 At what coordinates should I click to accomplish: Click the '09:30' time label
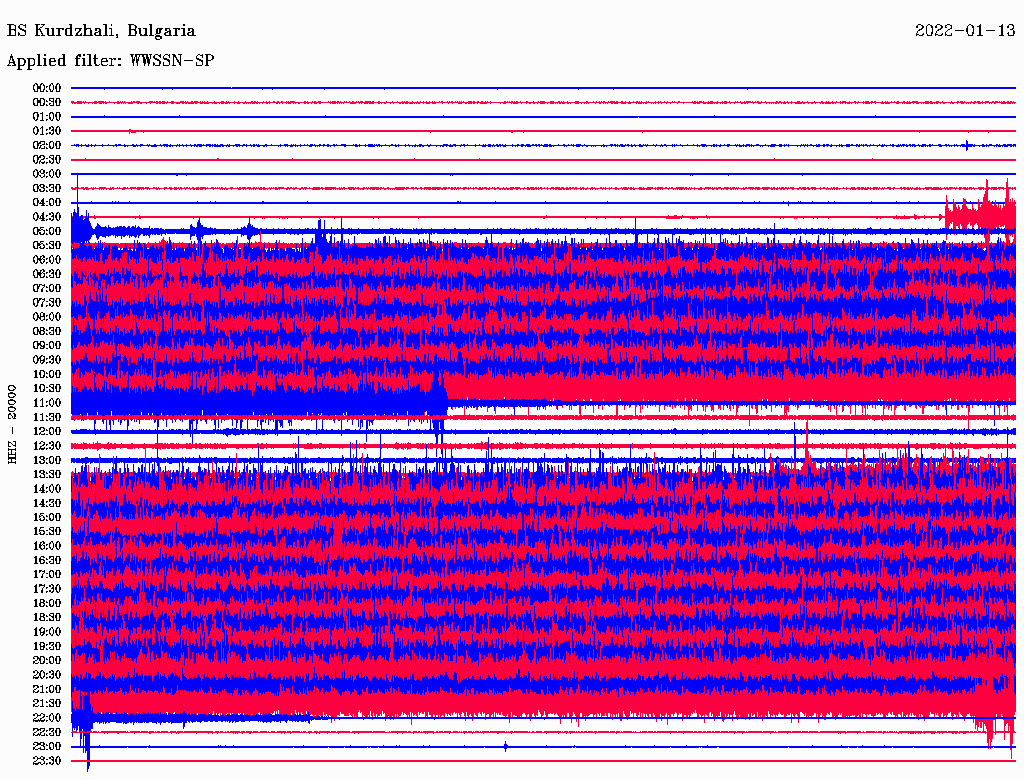[46, 360]
